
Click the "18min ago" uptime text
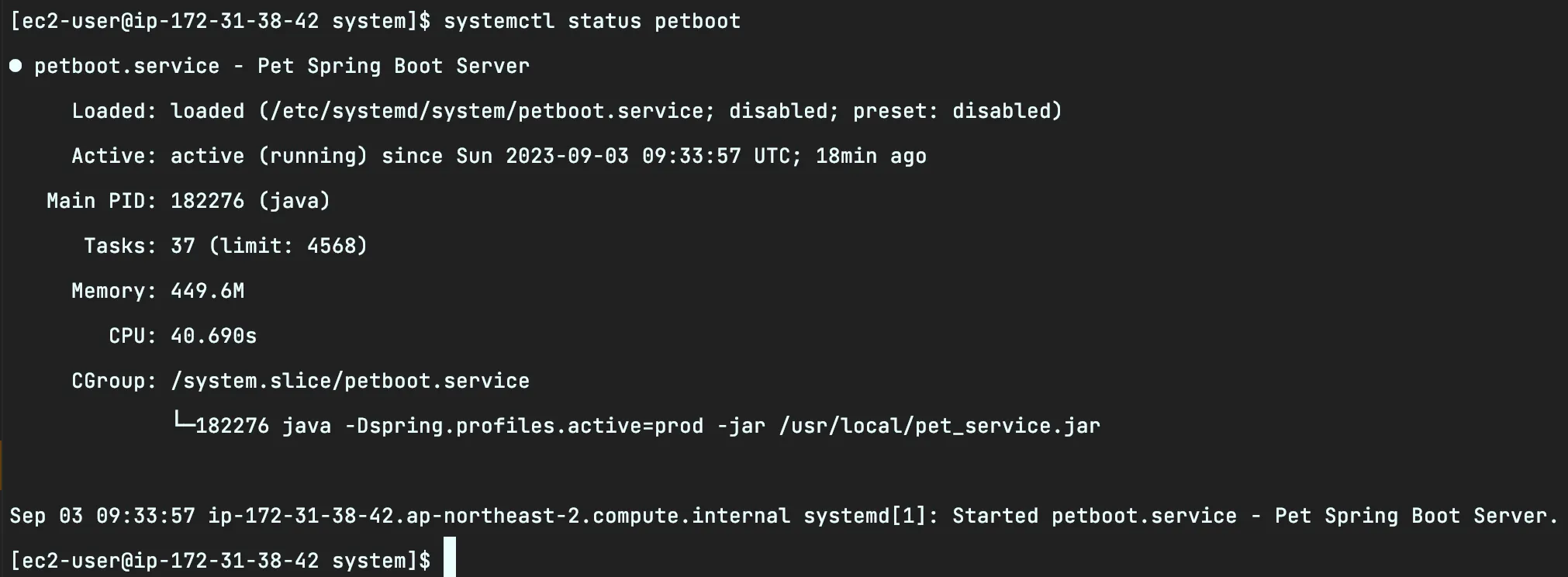pos(871,156)
